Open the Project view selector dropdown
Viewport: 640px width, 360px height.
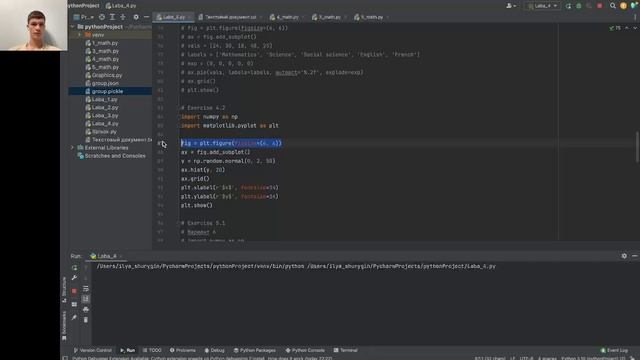(x=84, y=17)
